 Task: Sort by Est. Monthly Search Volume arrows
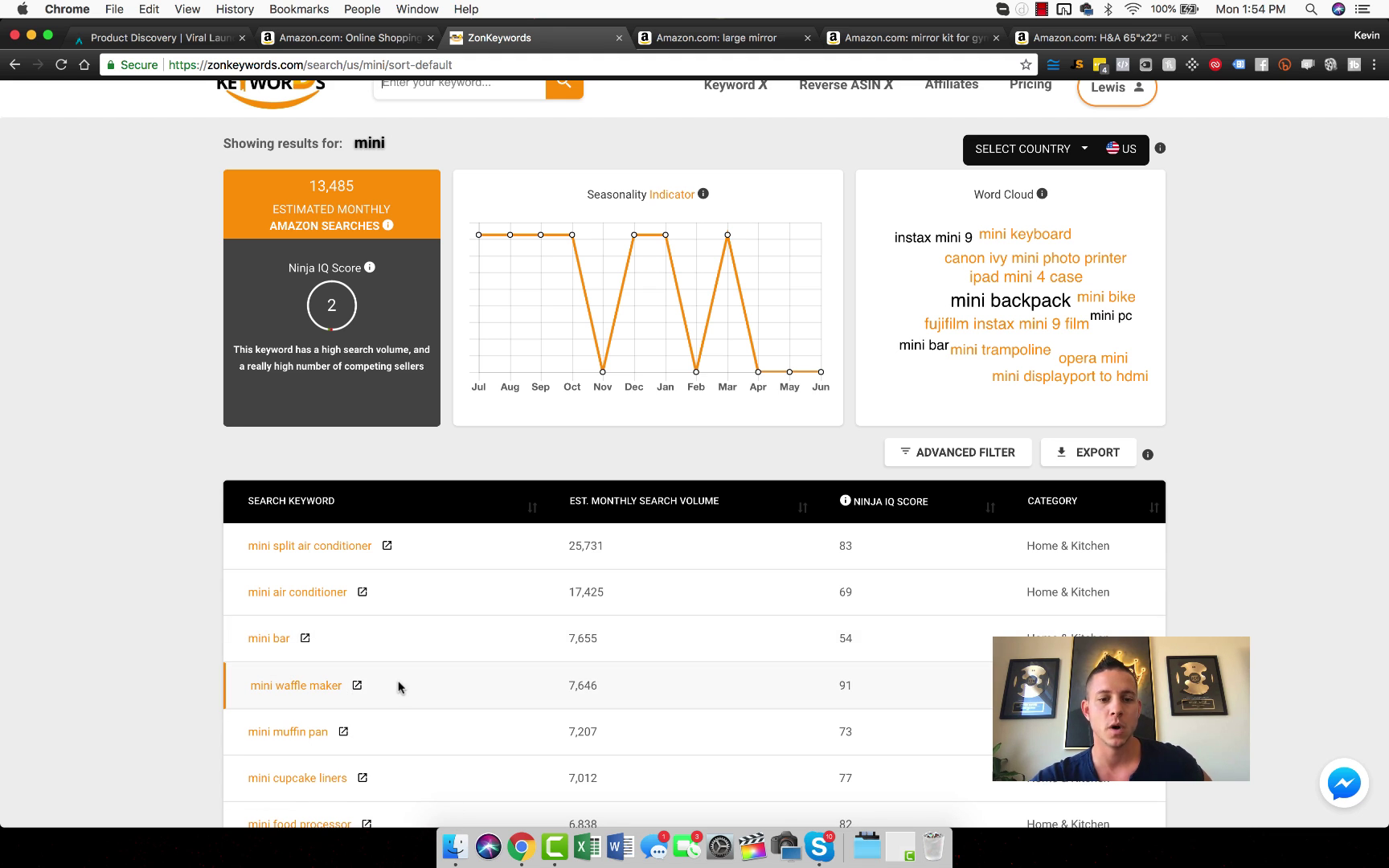pyautogui.click(x=802, y=507)
